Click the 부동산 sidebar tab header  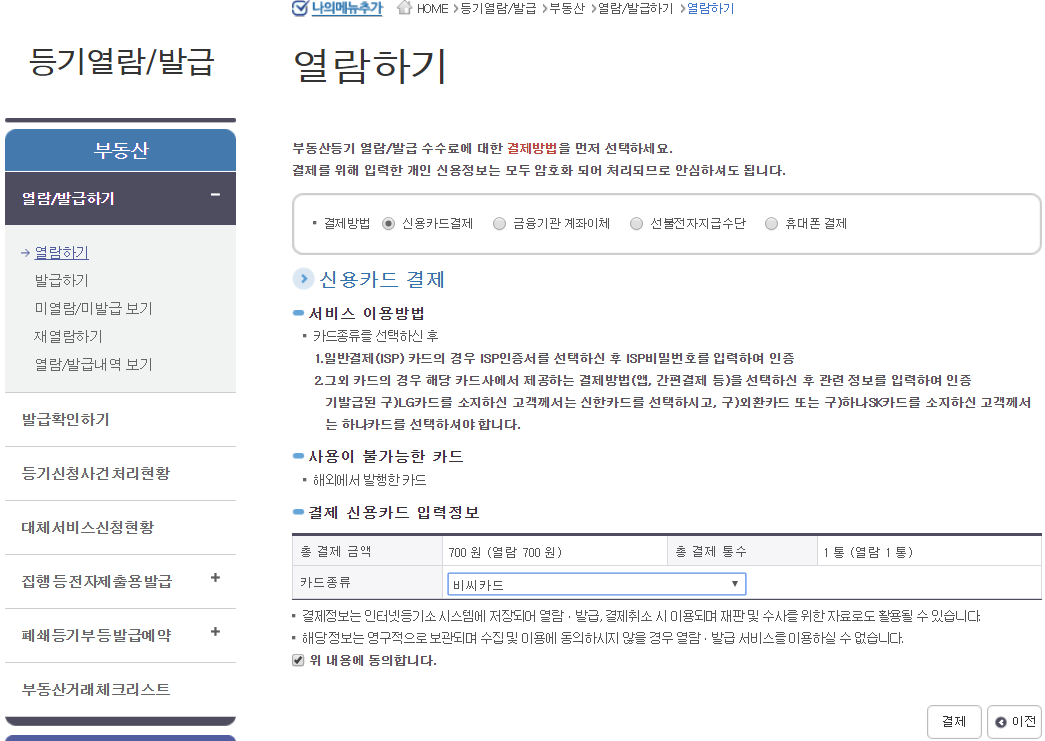coord(121,151)
